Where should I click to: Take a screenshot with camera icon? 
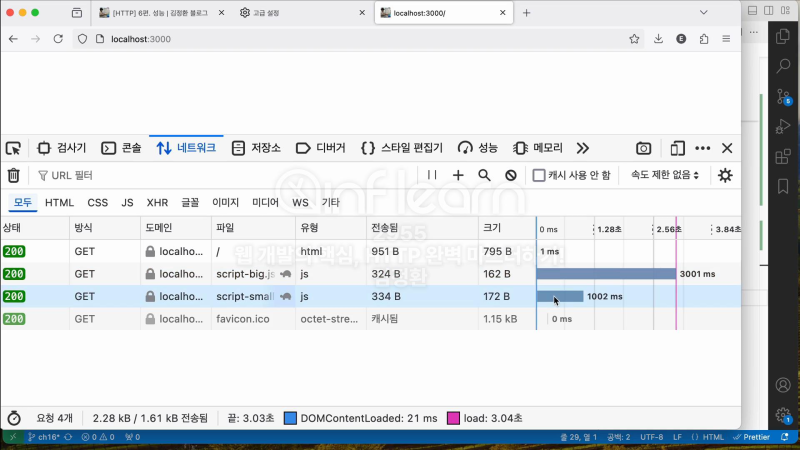tap(644, 148)
